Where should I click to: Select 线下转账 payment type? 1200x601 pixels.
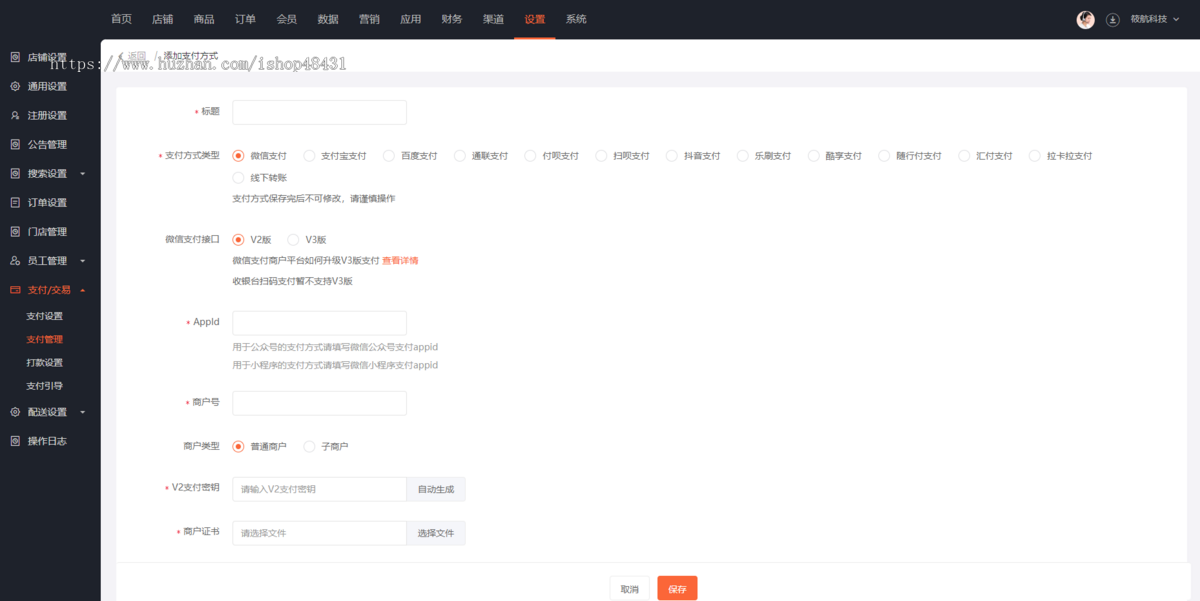tap(238, 178)
